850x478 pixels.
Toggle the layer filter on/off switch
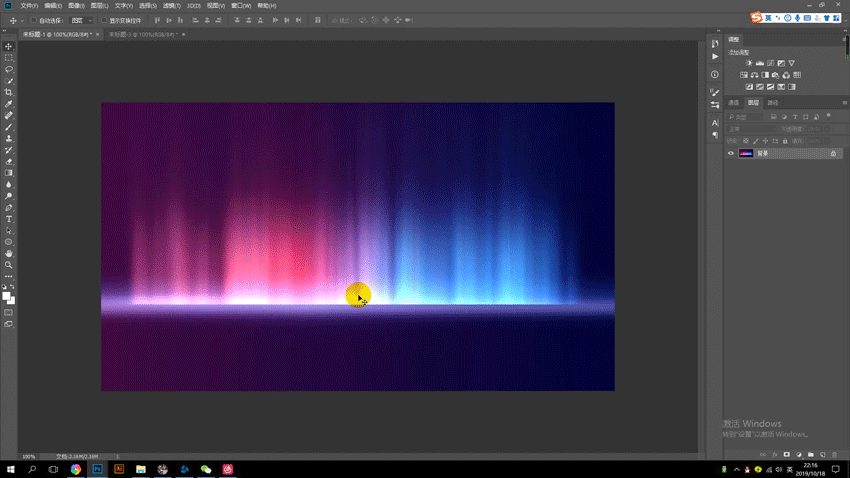[x=828, y=116]
